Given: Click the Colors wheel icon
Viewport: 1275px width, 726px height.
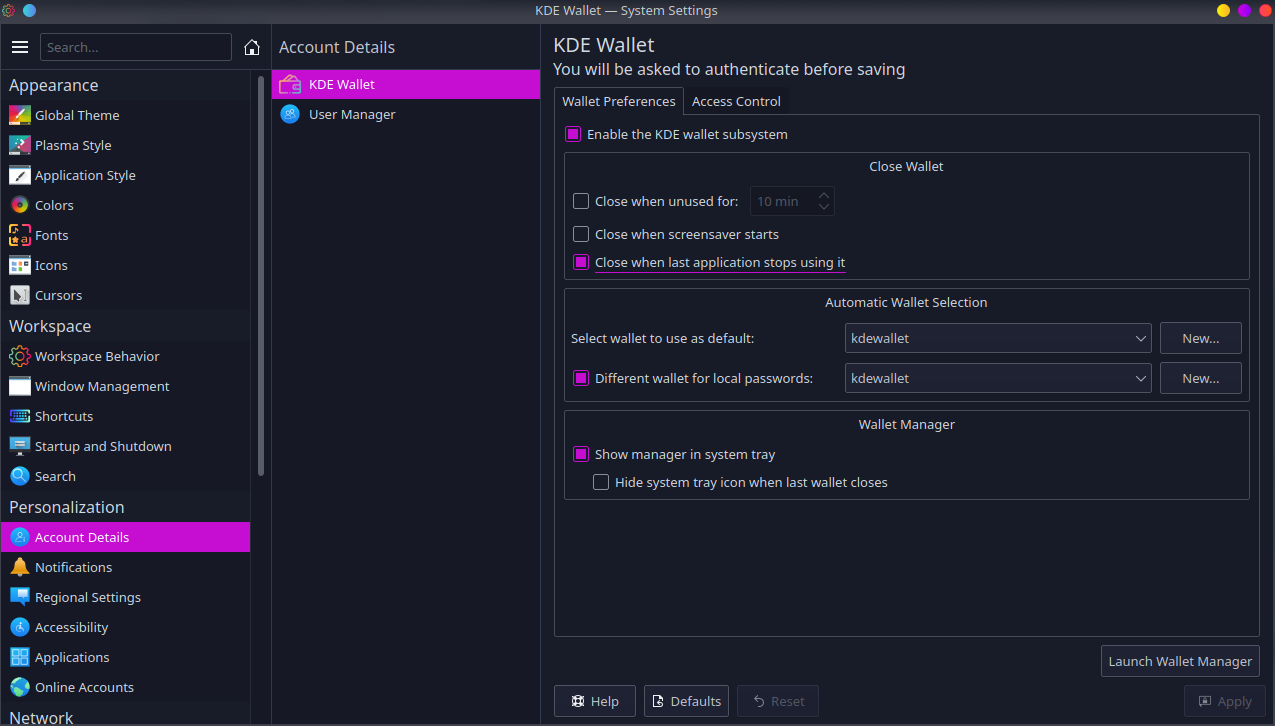Looking at the screenshot, I should (x=20, y=205).
